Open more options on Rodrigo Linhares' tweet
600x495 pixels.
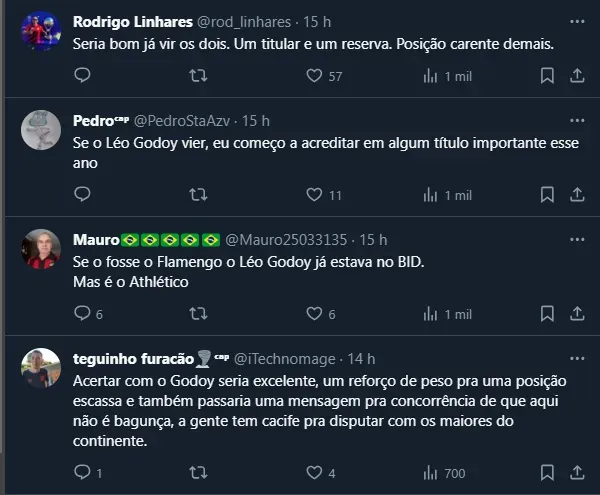point(577,21)
